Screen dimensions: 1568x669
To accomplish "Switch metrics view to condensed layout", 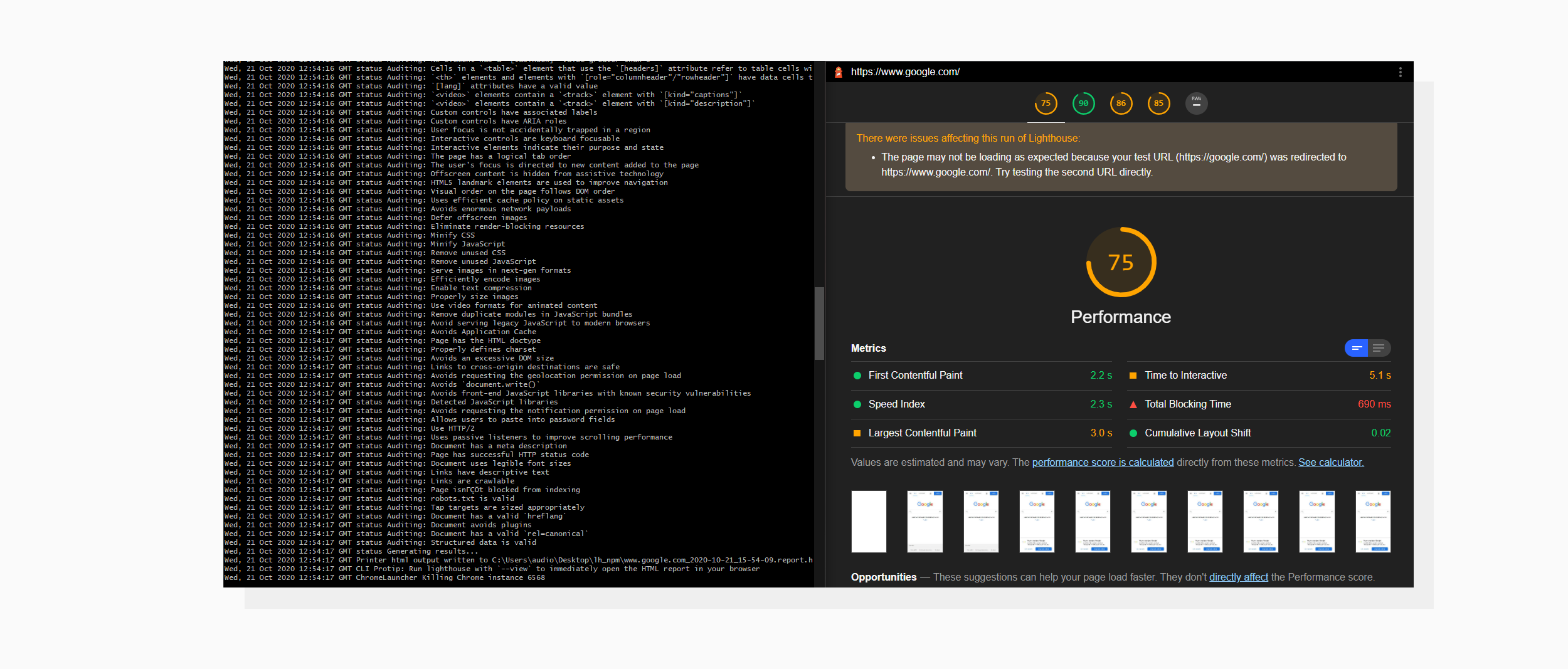I will [x=1357, y=348].
